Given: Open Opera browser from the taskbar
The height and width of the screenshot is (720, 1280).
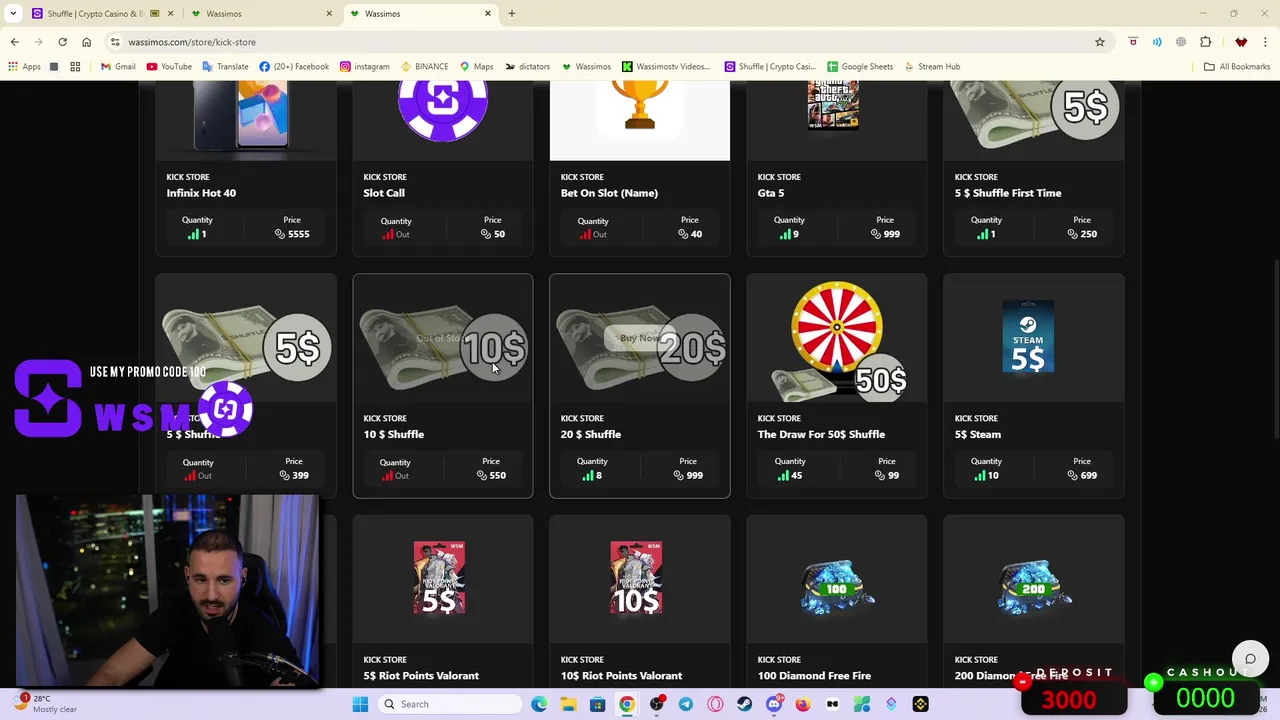Looking at the screenshot, I should click(715, 704).
